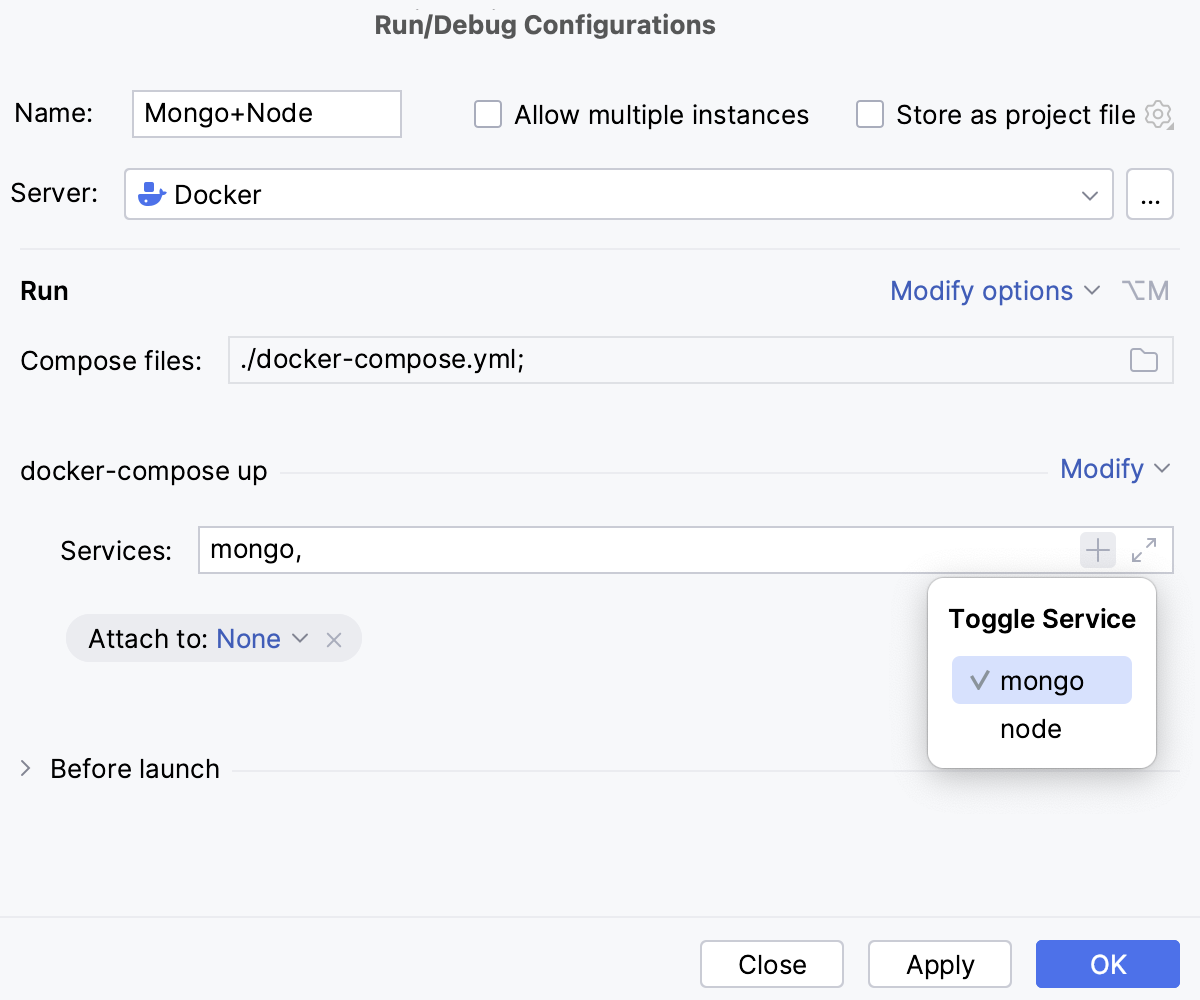Open the Server dropdown
Viewport: 1200px width, 1000px height.
click(x=1089, y=194)
